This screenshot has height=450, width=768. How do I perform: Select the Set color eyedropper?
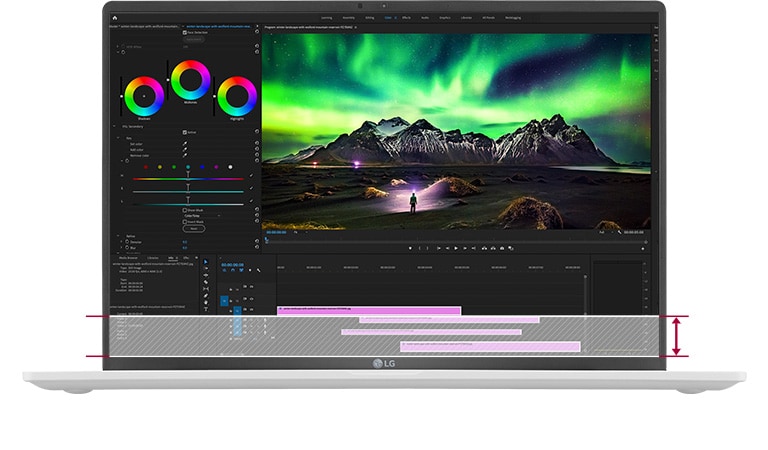coord(183,143)
